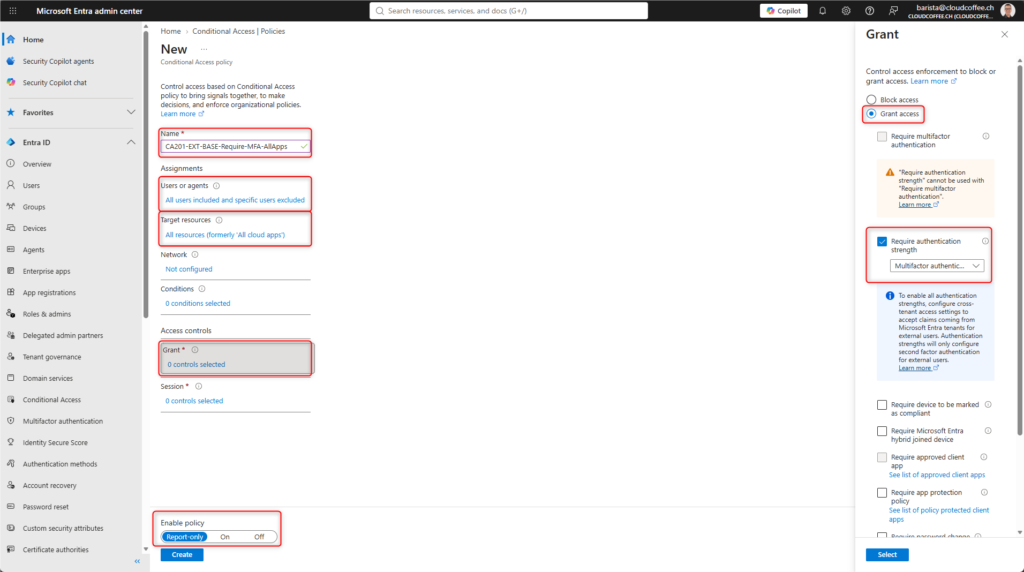Screen dimensions: 1024x572
Task: Set Enable policy to Report-only
Action: coord(185,537)
